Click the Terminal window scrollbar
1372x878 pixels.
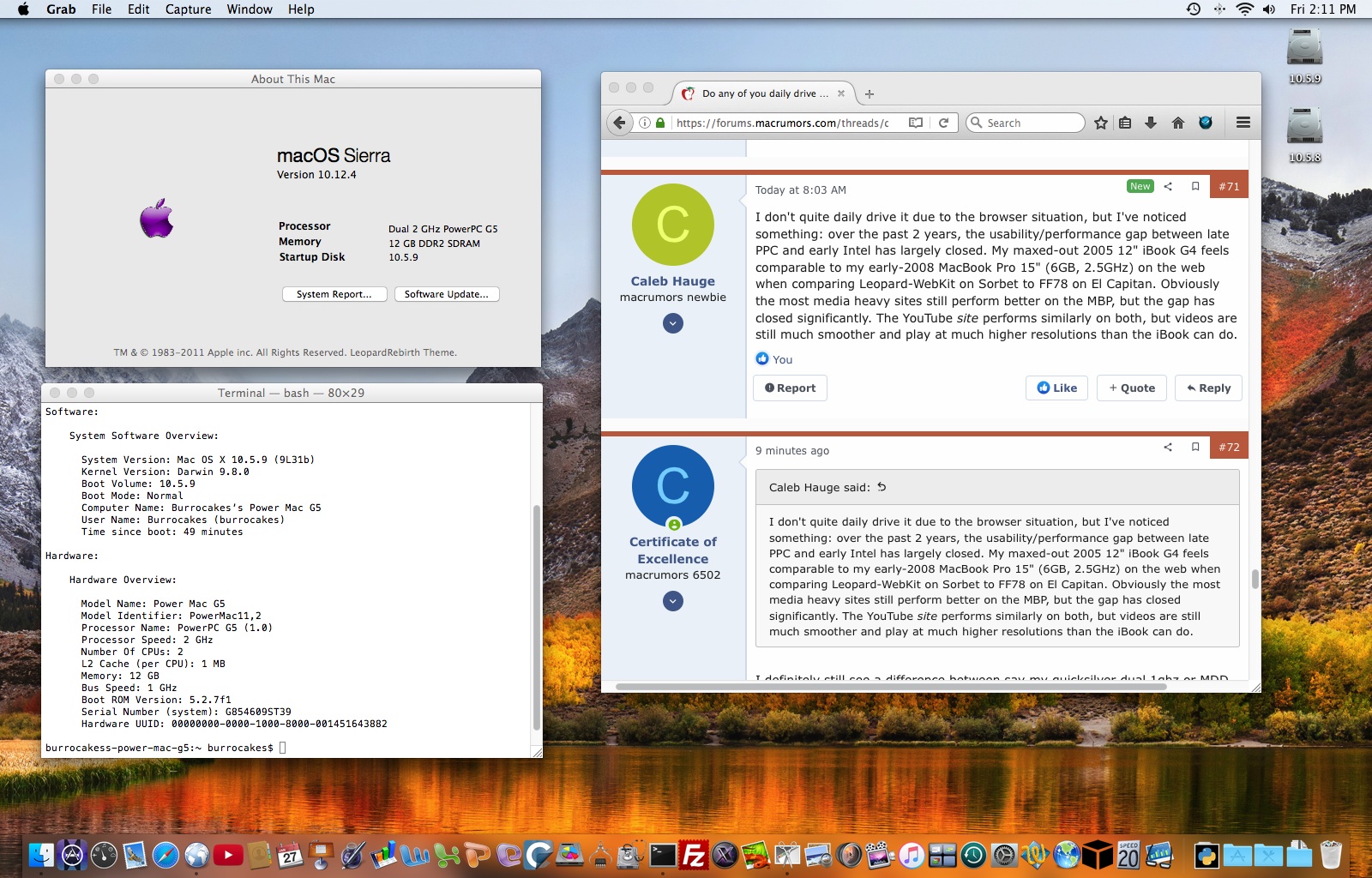(537, 617)
